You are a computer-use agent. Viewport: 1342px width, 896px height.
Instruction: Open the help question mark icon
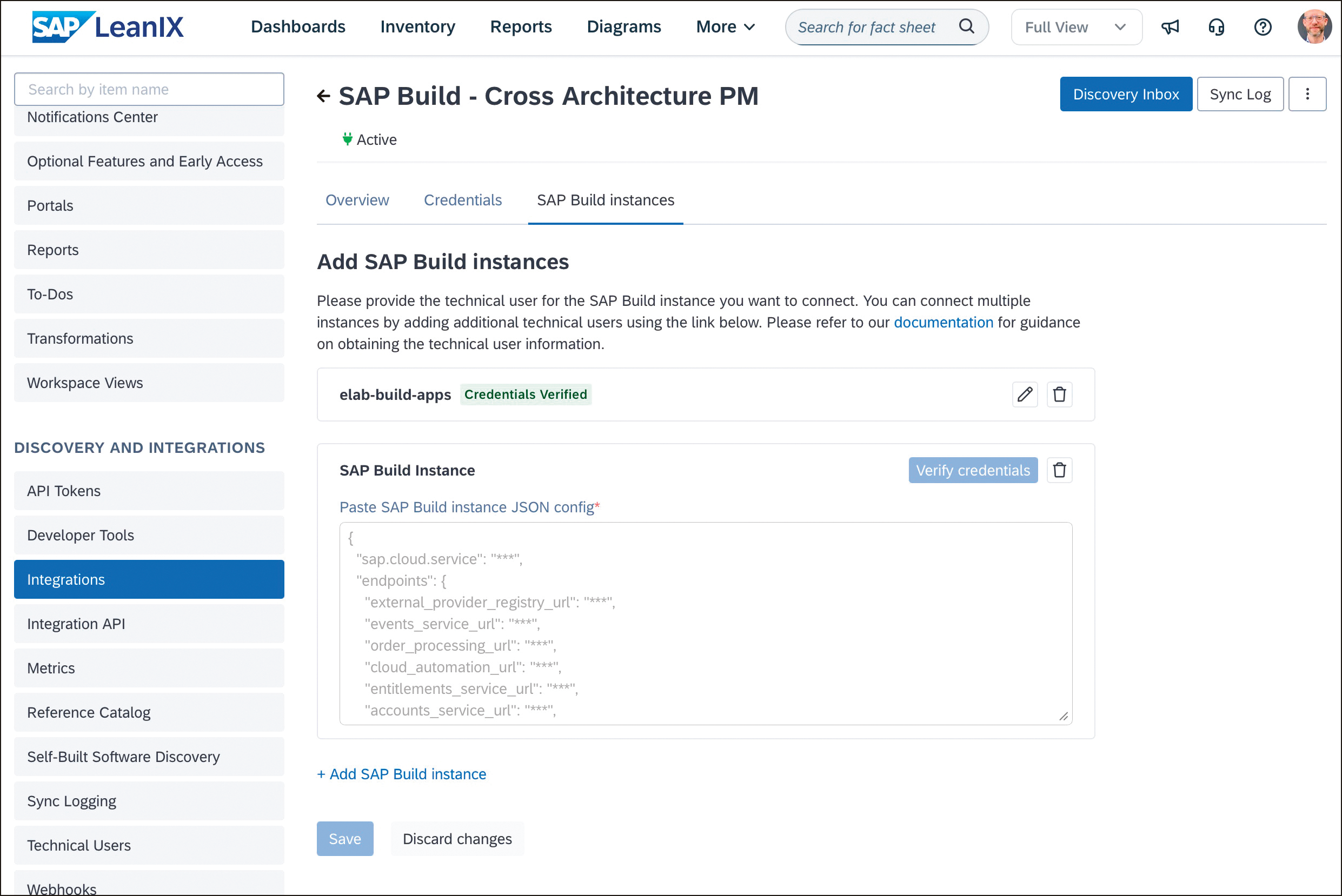[x=1263, y=27]
